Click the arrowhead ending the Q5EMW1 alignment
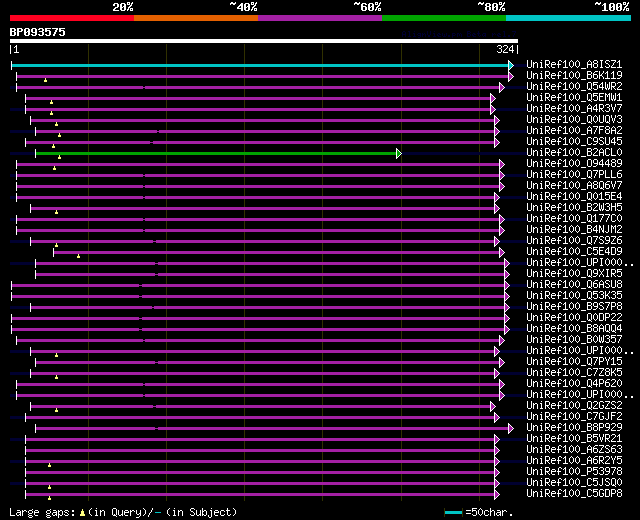The height and width of the screenshot is (520, 640). coord(493,98)
